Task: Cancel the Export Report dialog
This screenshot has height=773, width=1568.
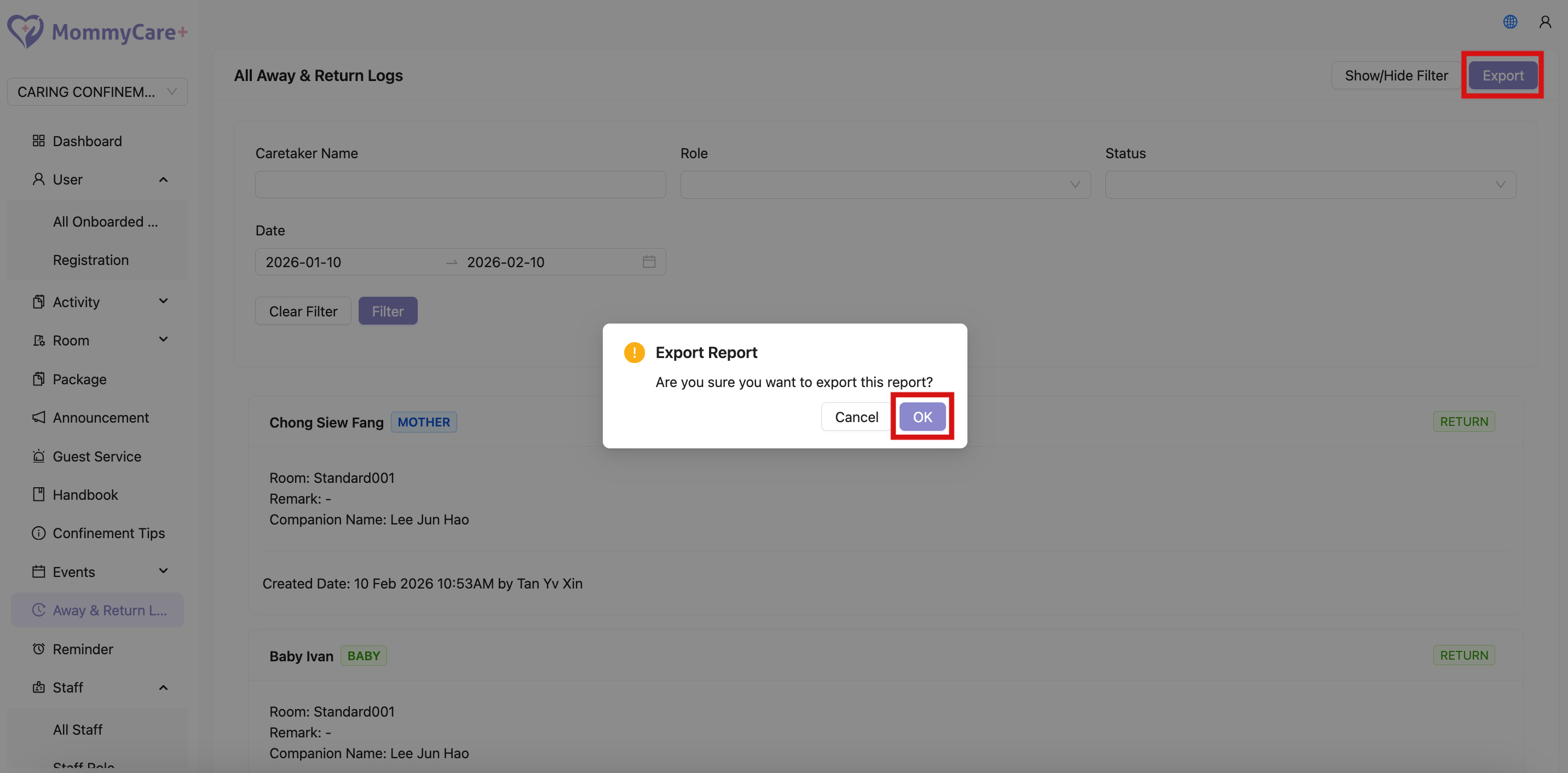Action: [x=856, y=417]
